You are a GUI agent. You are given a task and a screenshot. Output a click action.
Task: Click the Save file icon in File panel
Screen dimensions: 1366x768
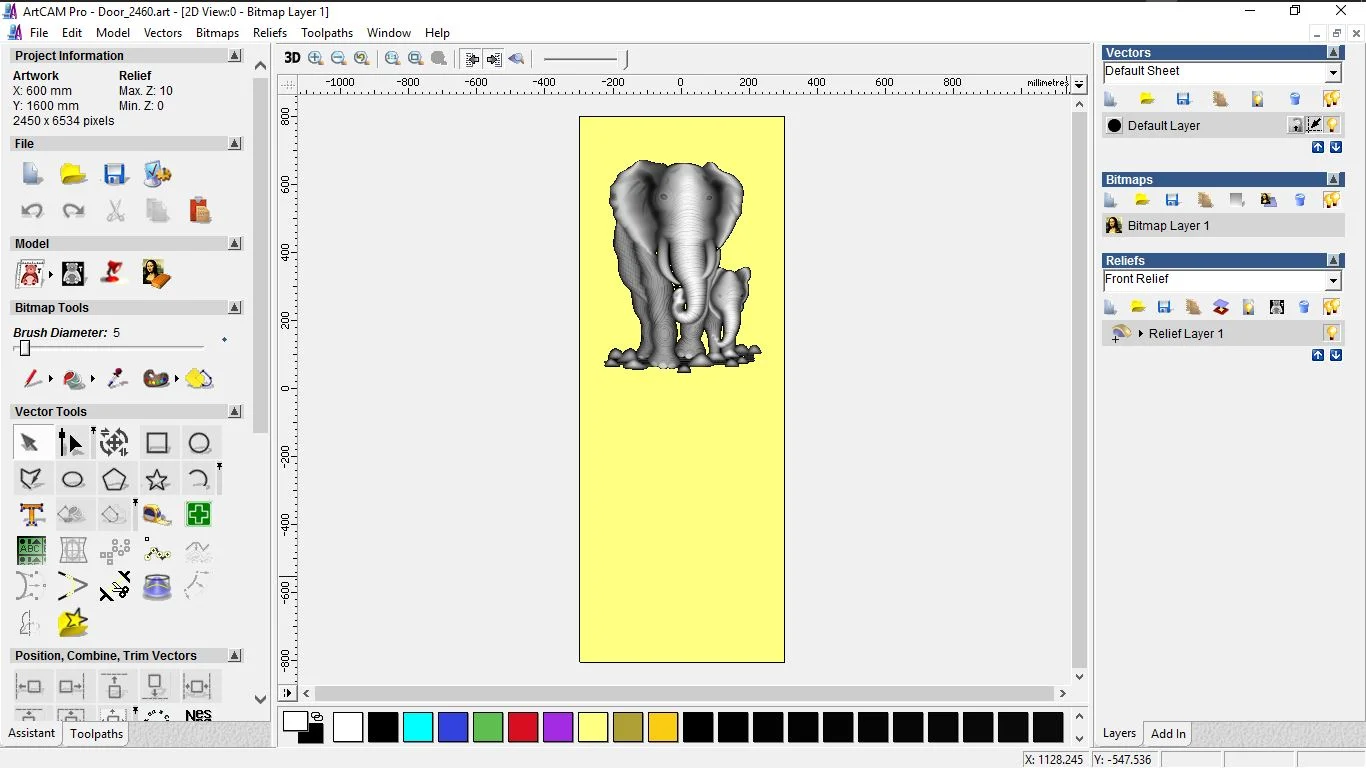click(115, 174)
